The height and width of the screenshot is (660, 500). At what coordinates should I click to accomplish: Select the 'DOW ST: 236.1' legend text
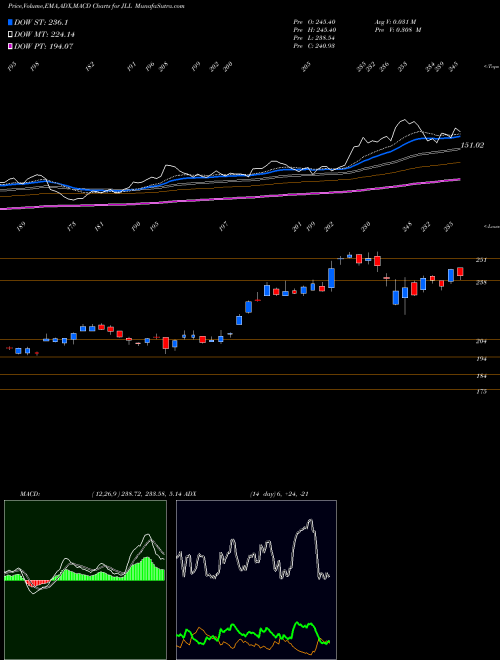click(41, 22)
